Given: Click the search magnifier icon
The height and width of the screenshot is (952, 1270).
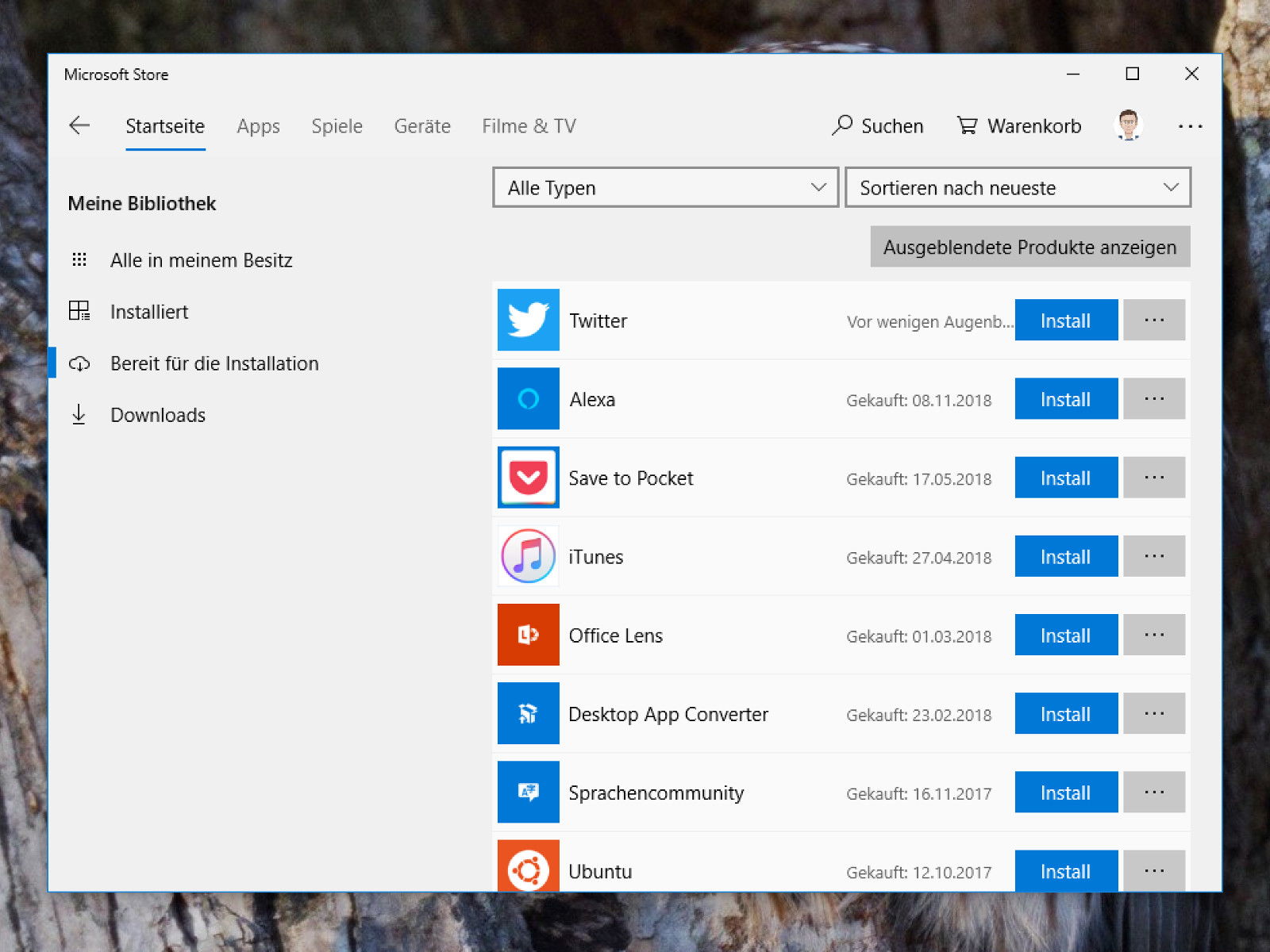Looking at the screenshot, I should (842, 125).
